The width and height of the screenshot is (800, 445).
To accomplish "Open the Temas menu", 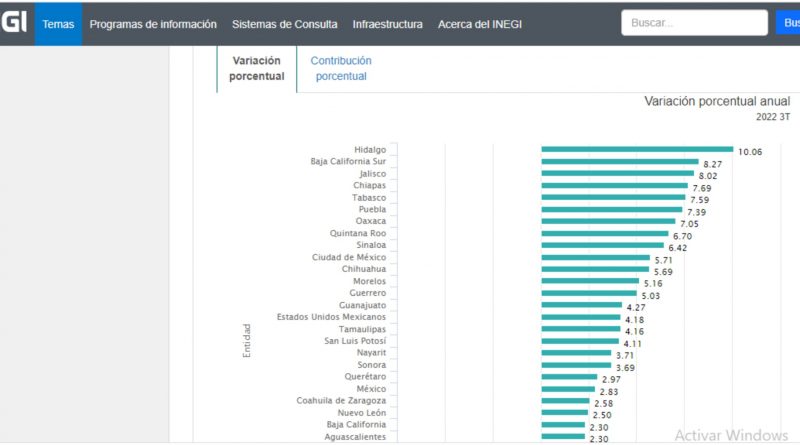I will pos(58,24).
